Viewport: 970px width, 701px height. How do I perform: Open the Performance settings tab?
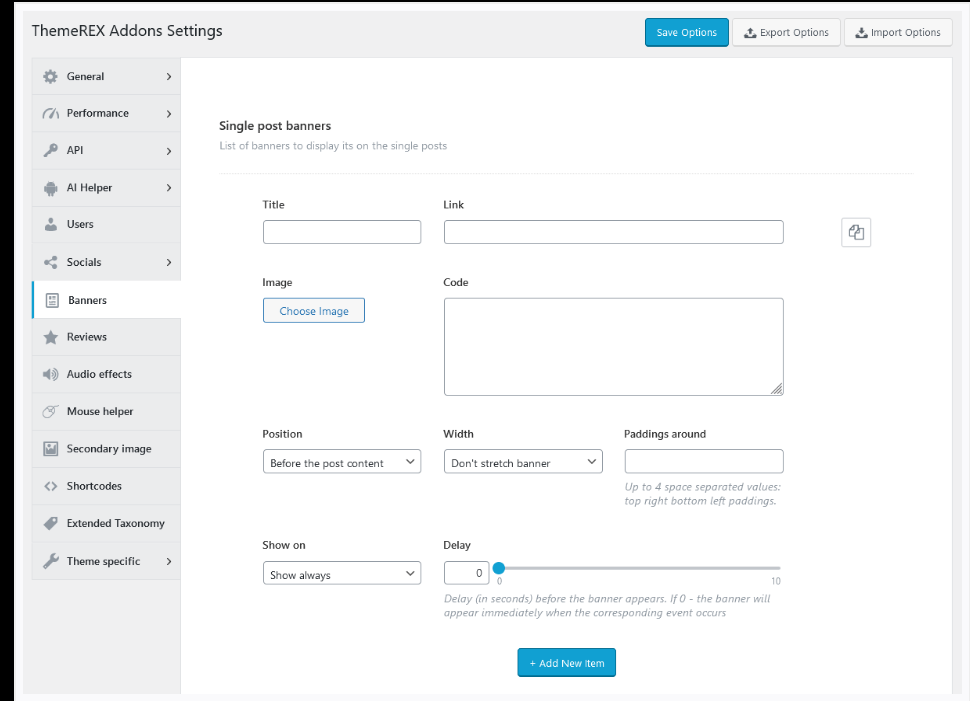(x=106, y=114)
